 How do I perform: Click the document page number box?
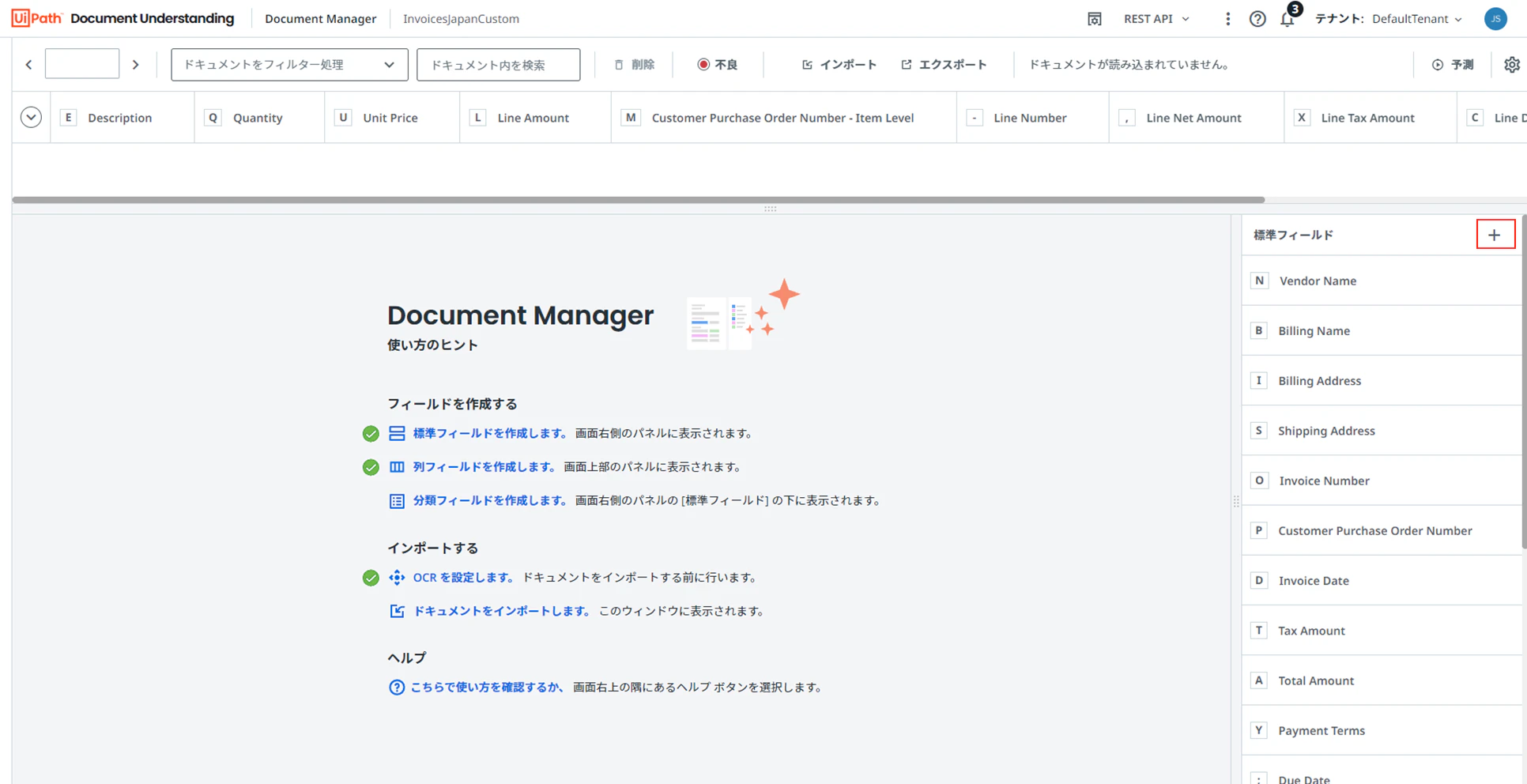click(82, 64)
